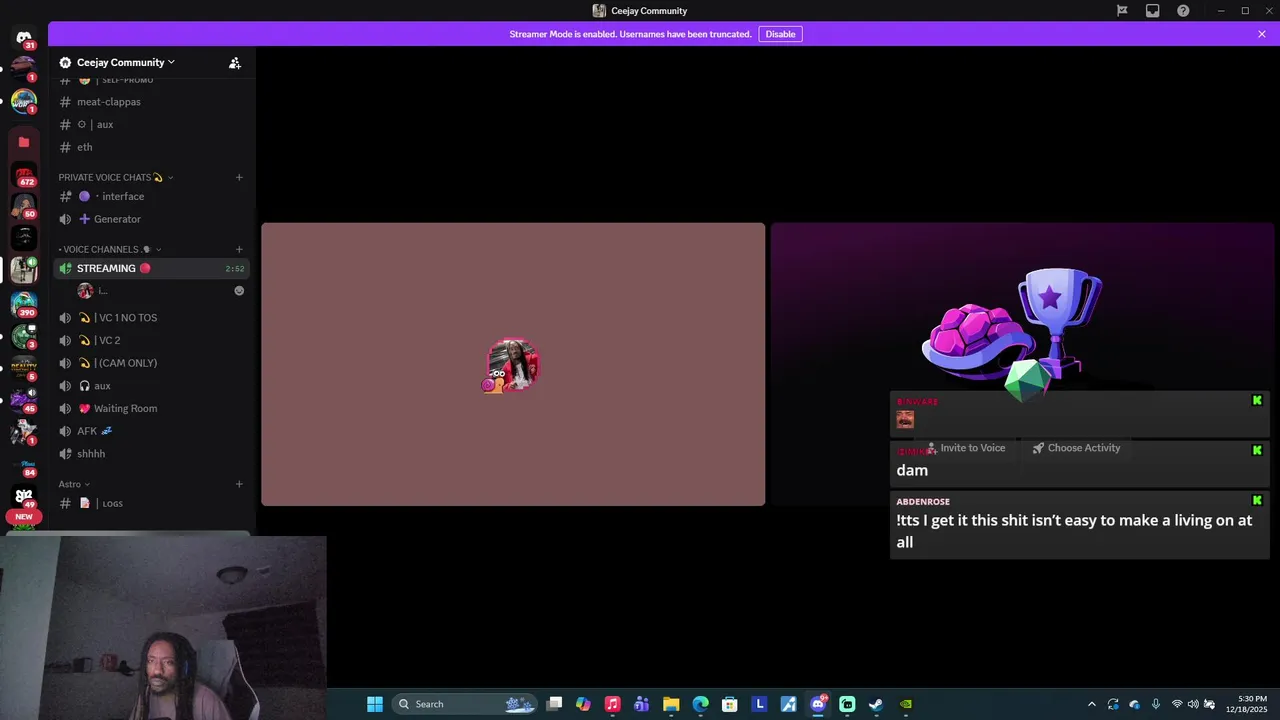Collapse PRIVATE VOICE CHATS category
The width and height of the screenshot is (1280, 720).
115,177
